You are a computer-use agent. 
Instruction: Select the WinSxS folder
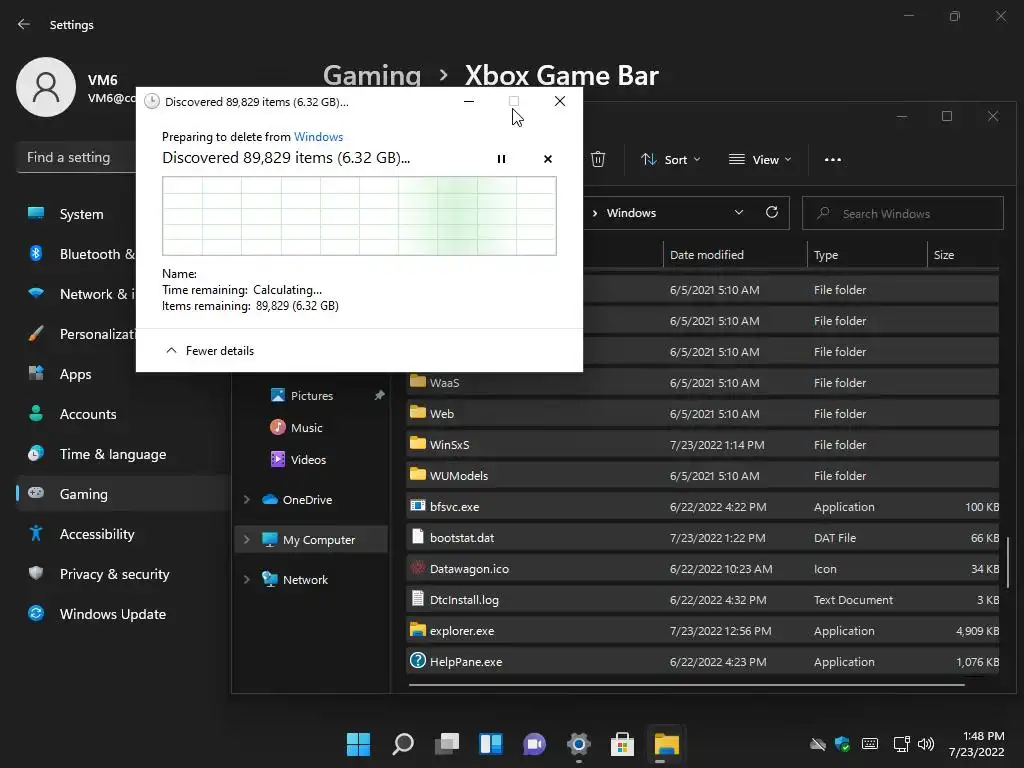[x=702, y=445]
